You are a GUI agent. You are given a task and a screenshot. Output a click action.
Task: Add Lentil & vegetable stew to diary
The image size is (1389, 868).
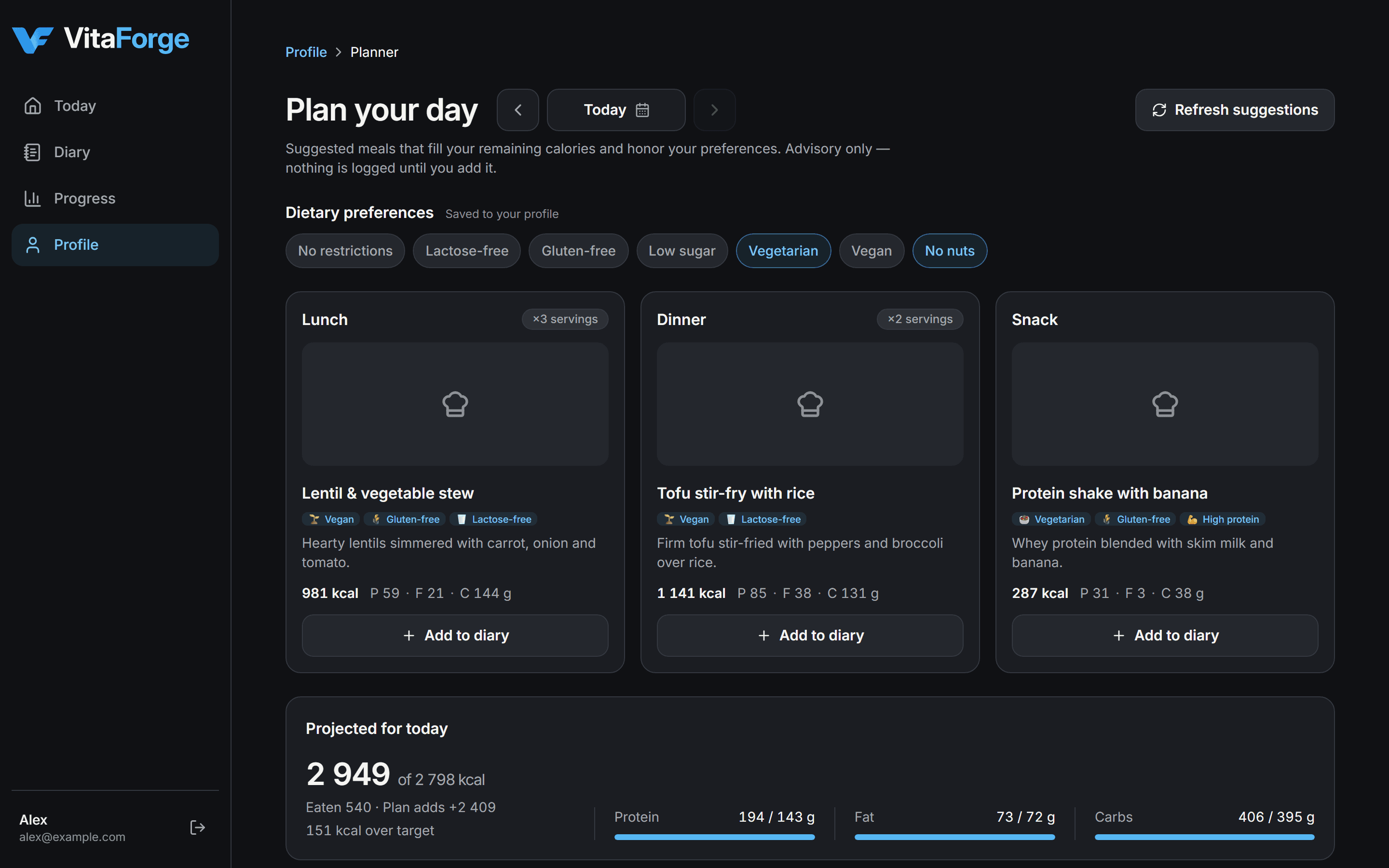(x=455, y=636)
